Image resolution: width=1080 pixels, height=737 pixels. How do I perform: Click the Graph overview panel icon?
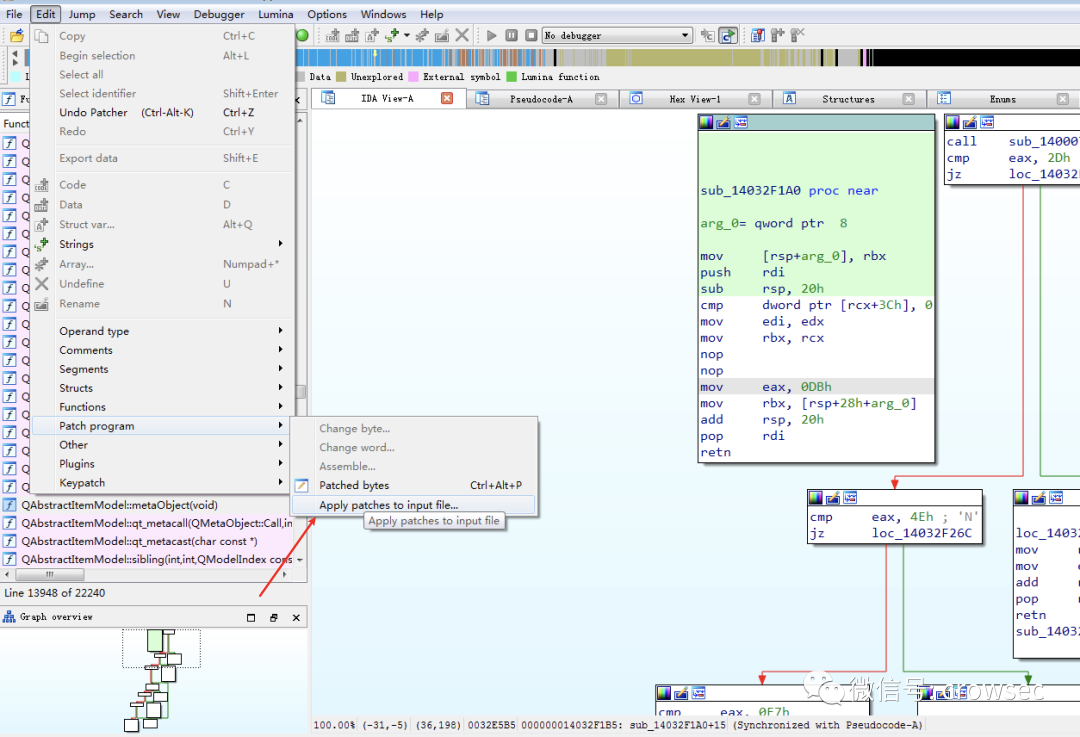tap(9, 617)
